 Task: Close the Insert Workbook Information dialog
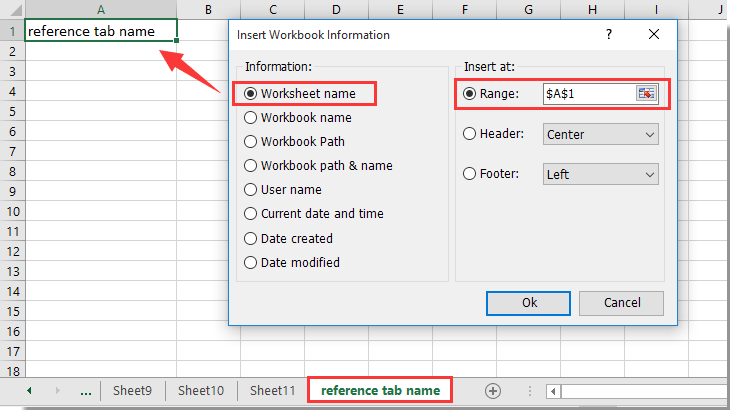[654, 35]
